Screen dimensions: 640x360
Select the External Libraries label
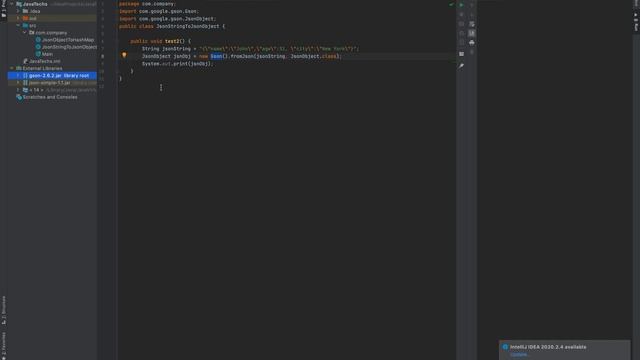point(42,68)
